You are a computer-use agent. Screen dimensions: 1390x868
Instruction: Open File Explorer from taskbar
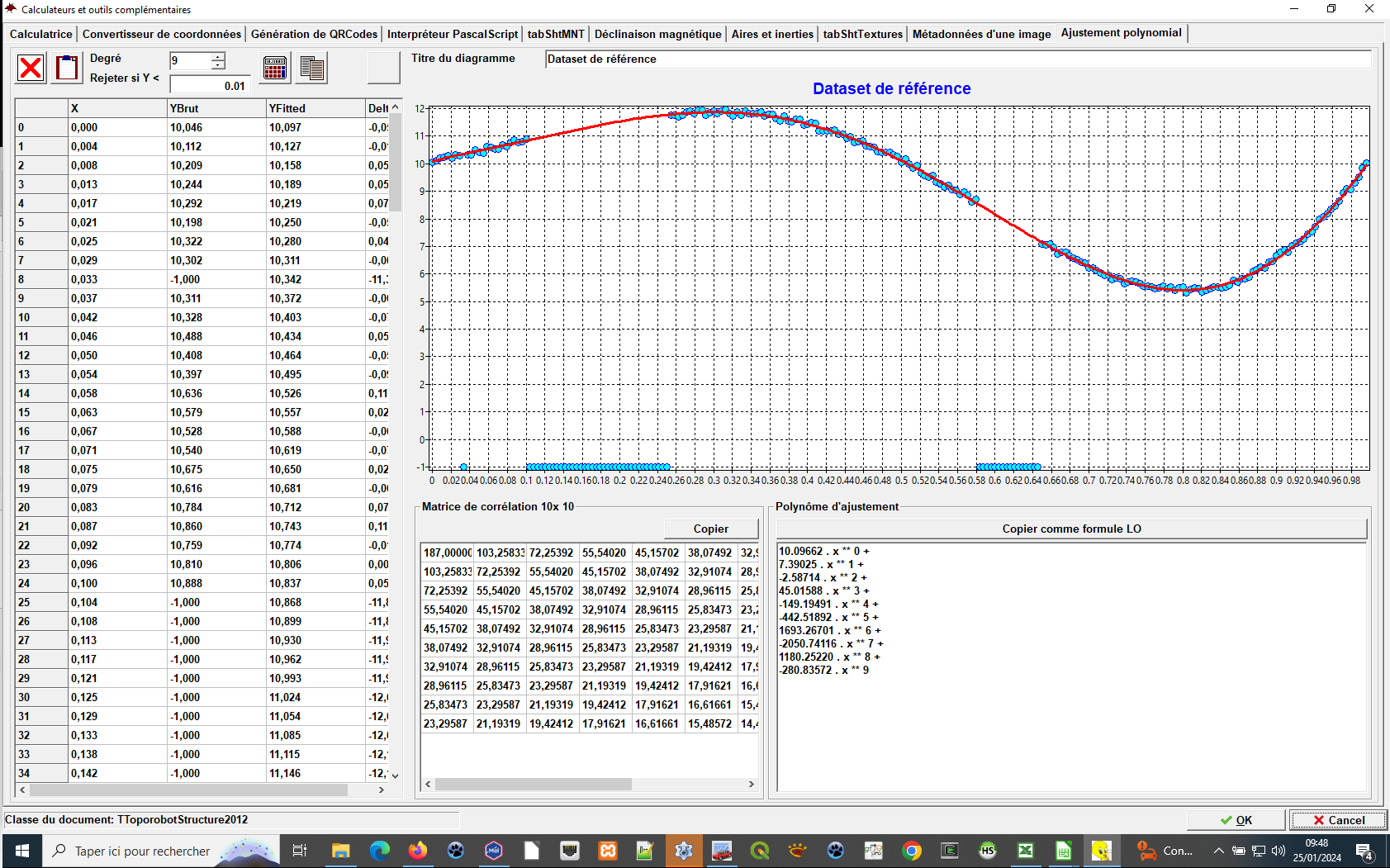340,851
